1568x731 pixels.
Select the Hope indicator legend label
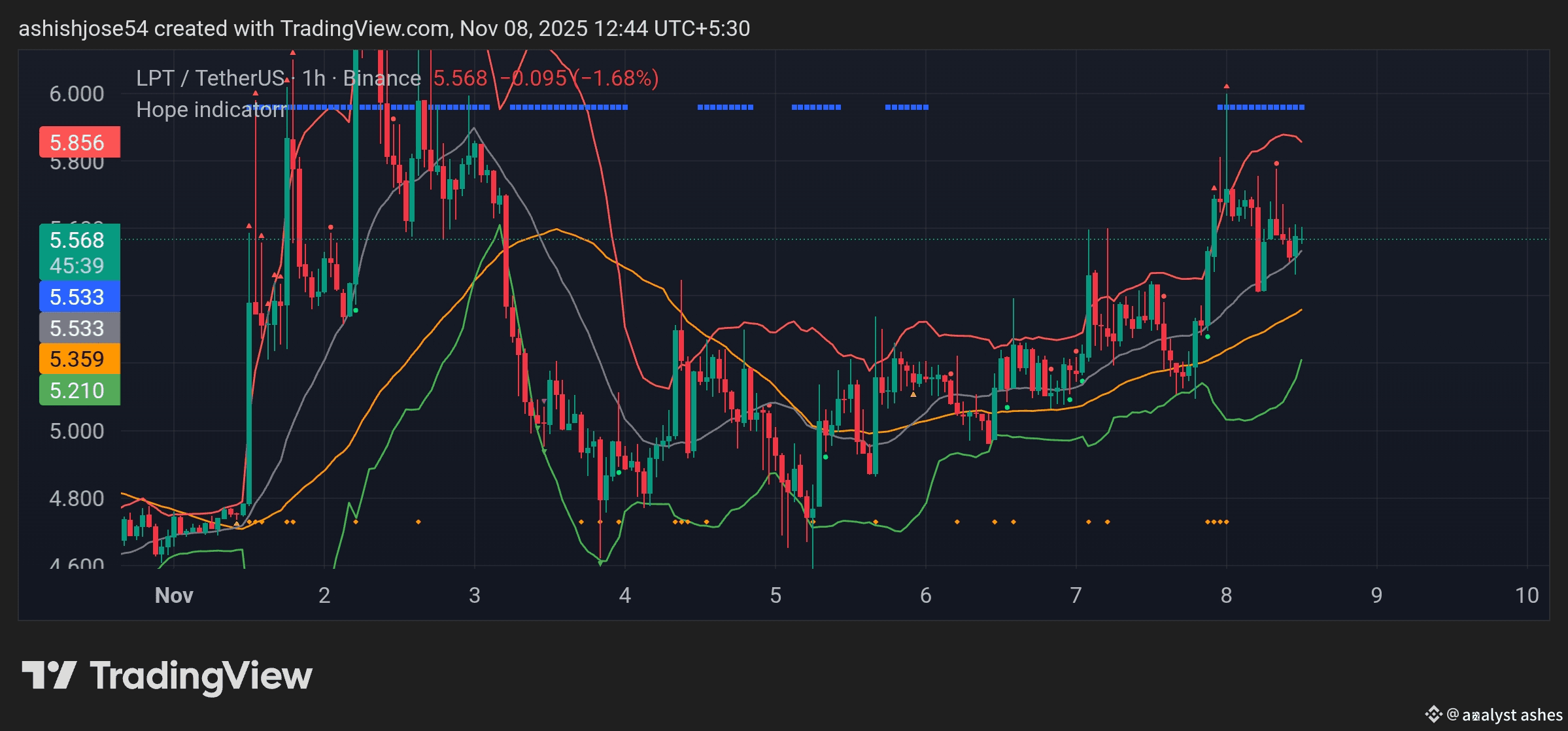[211, 109]
